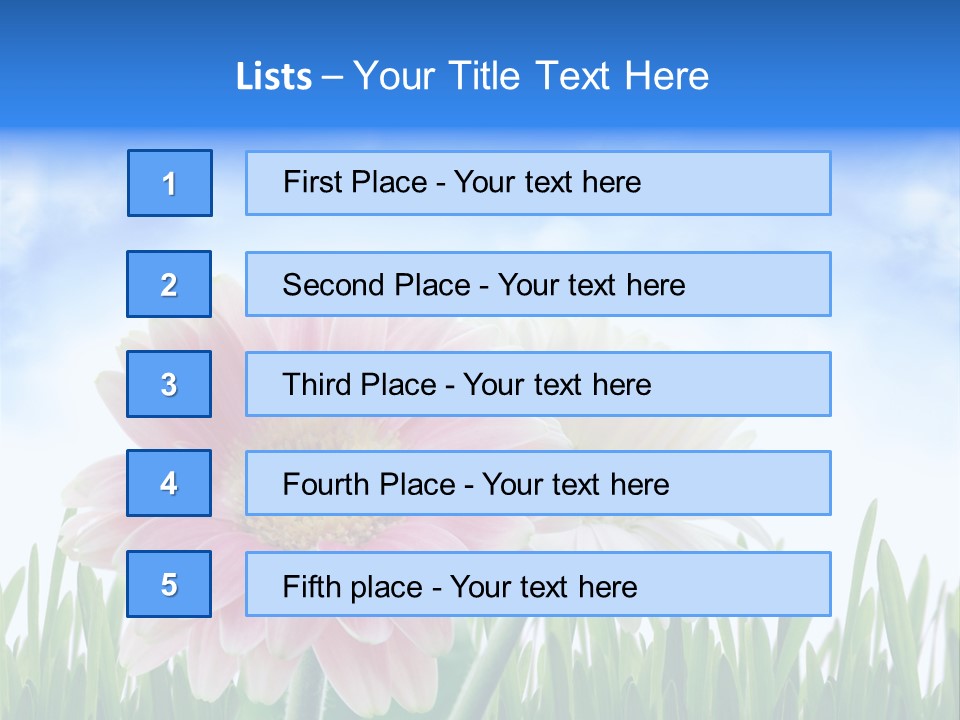The image size is (960, 720).
Task: Select the Fifth place text bar
Action: coord(538,584)
